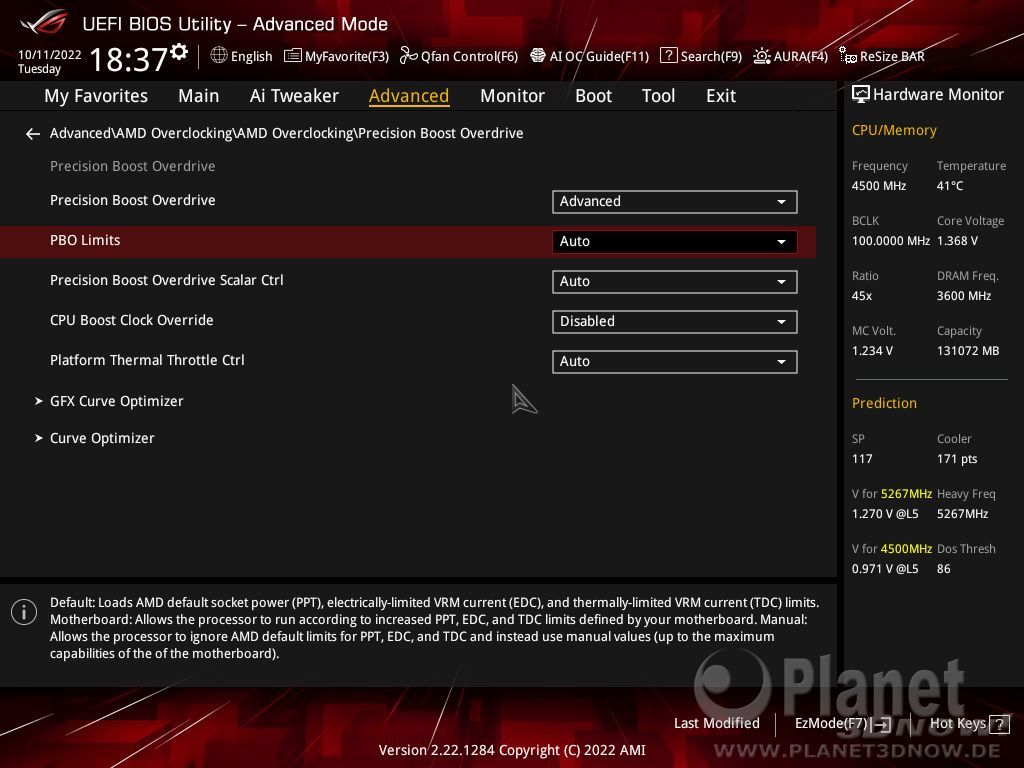1024x768 pixels.
Task: Click the 4500 MHz frequency value
Action: tap(878, 186)
